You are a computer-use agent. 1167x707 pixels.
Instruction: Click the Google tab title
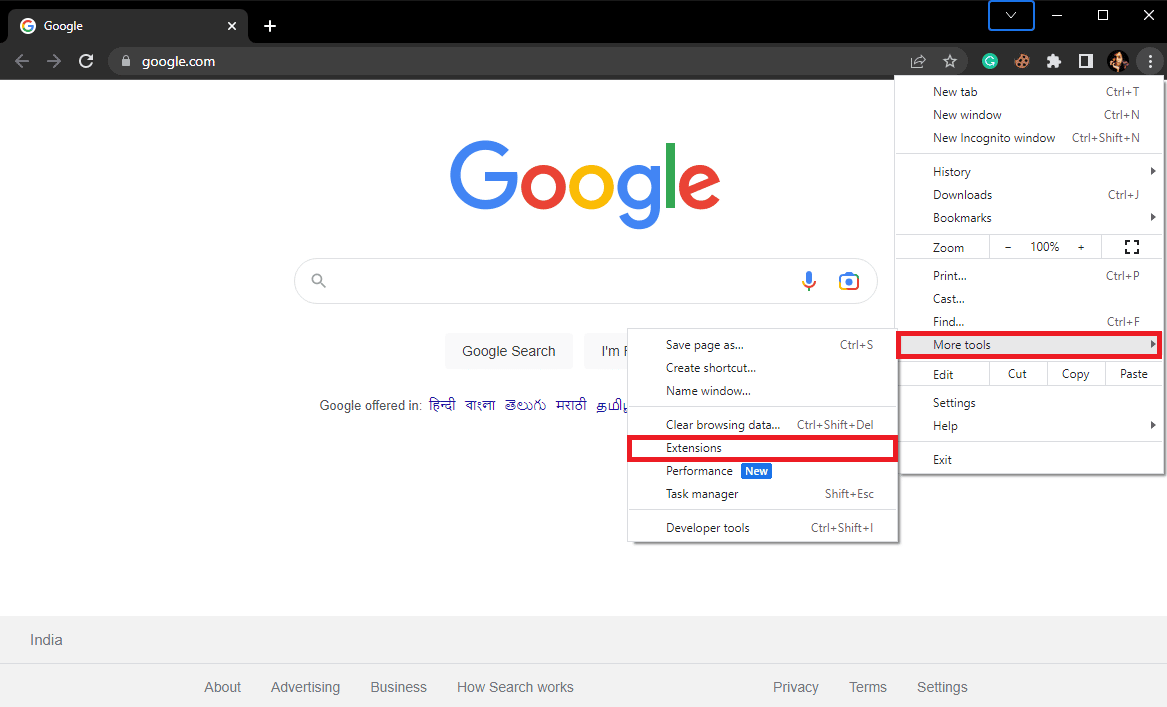click(63, 26)
